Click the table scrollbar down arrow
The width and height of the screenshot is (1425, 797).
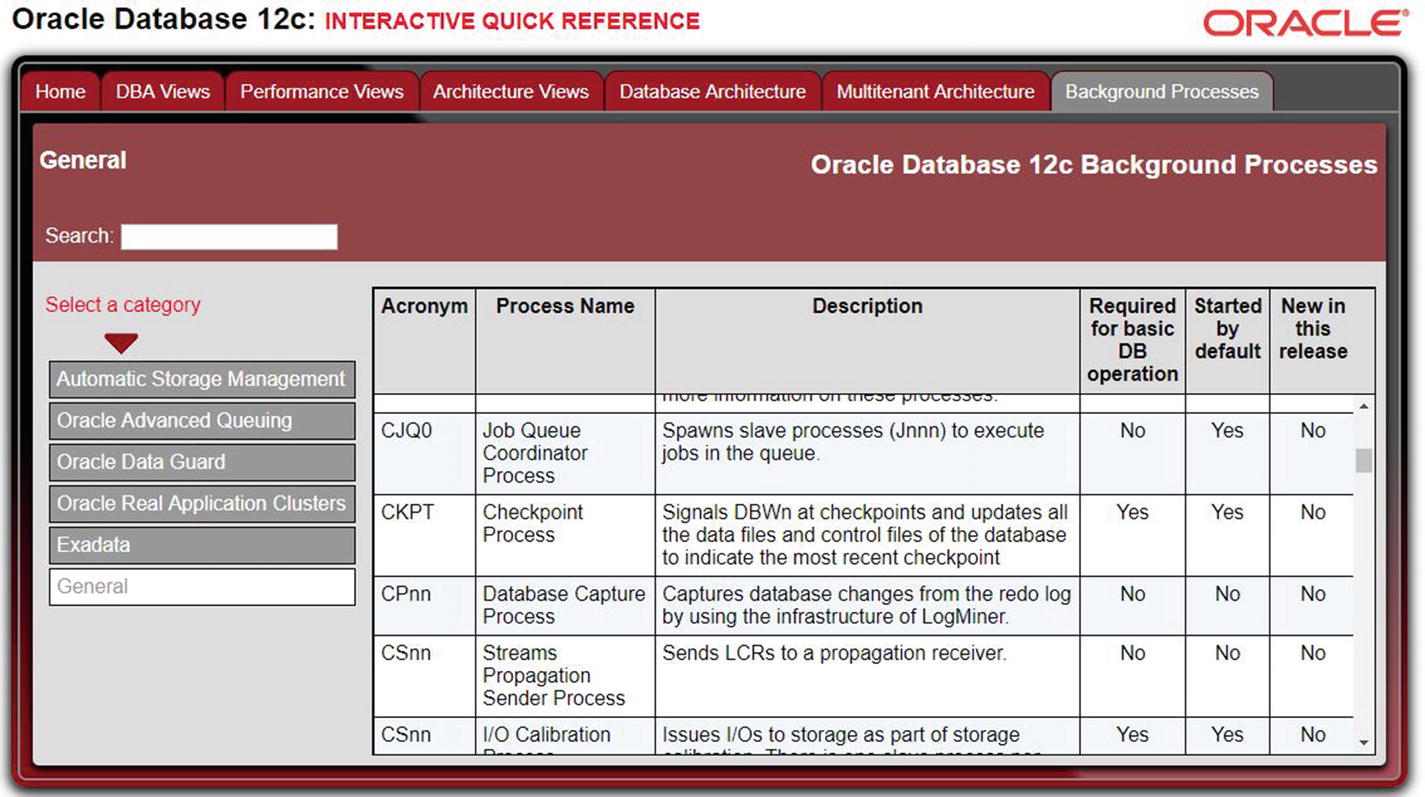[x=1364, y=743]
